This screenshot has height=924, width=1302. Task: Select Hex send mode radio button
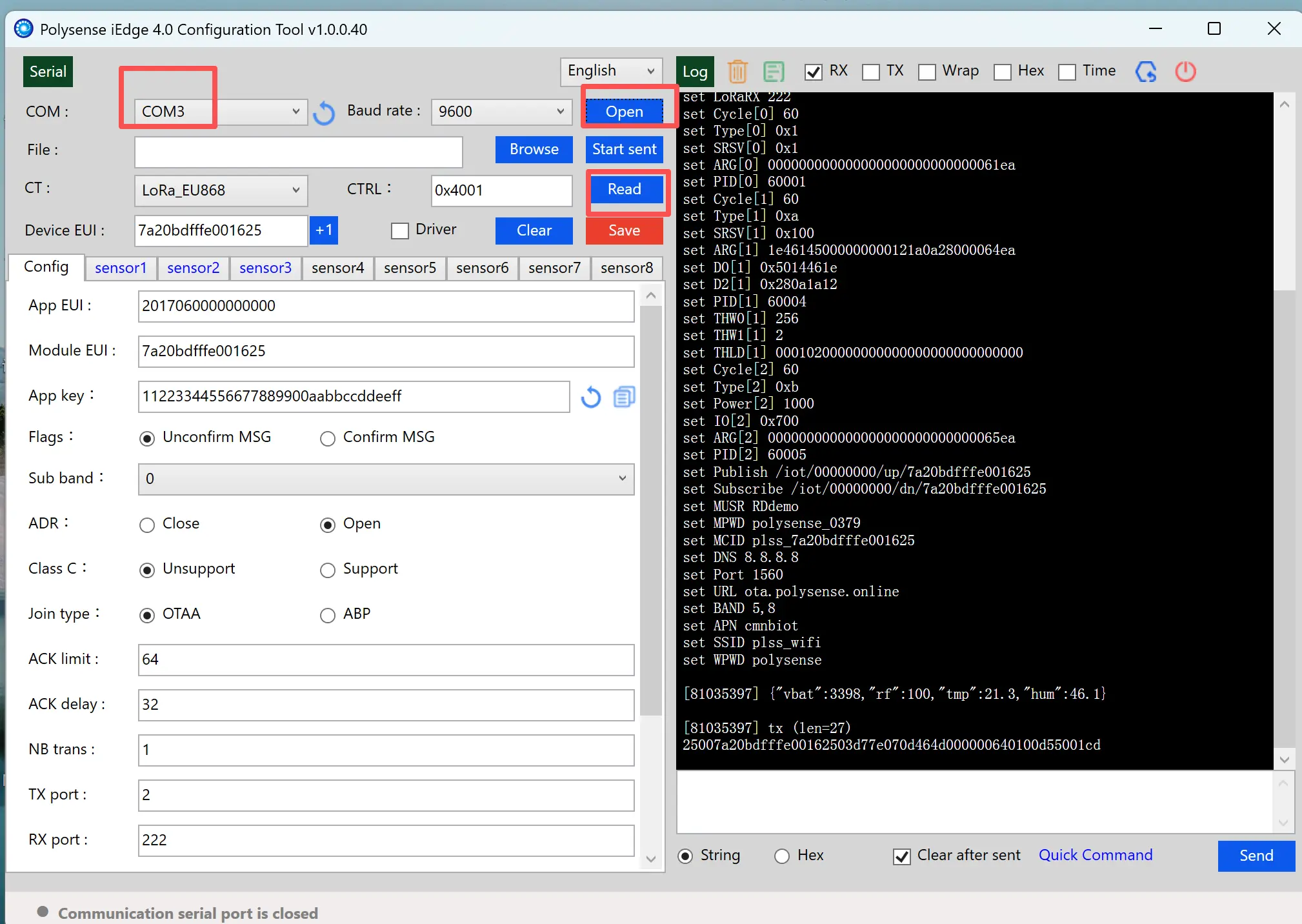coord(782,856)
